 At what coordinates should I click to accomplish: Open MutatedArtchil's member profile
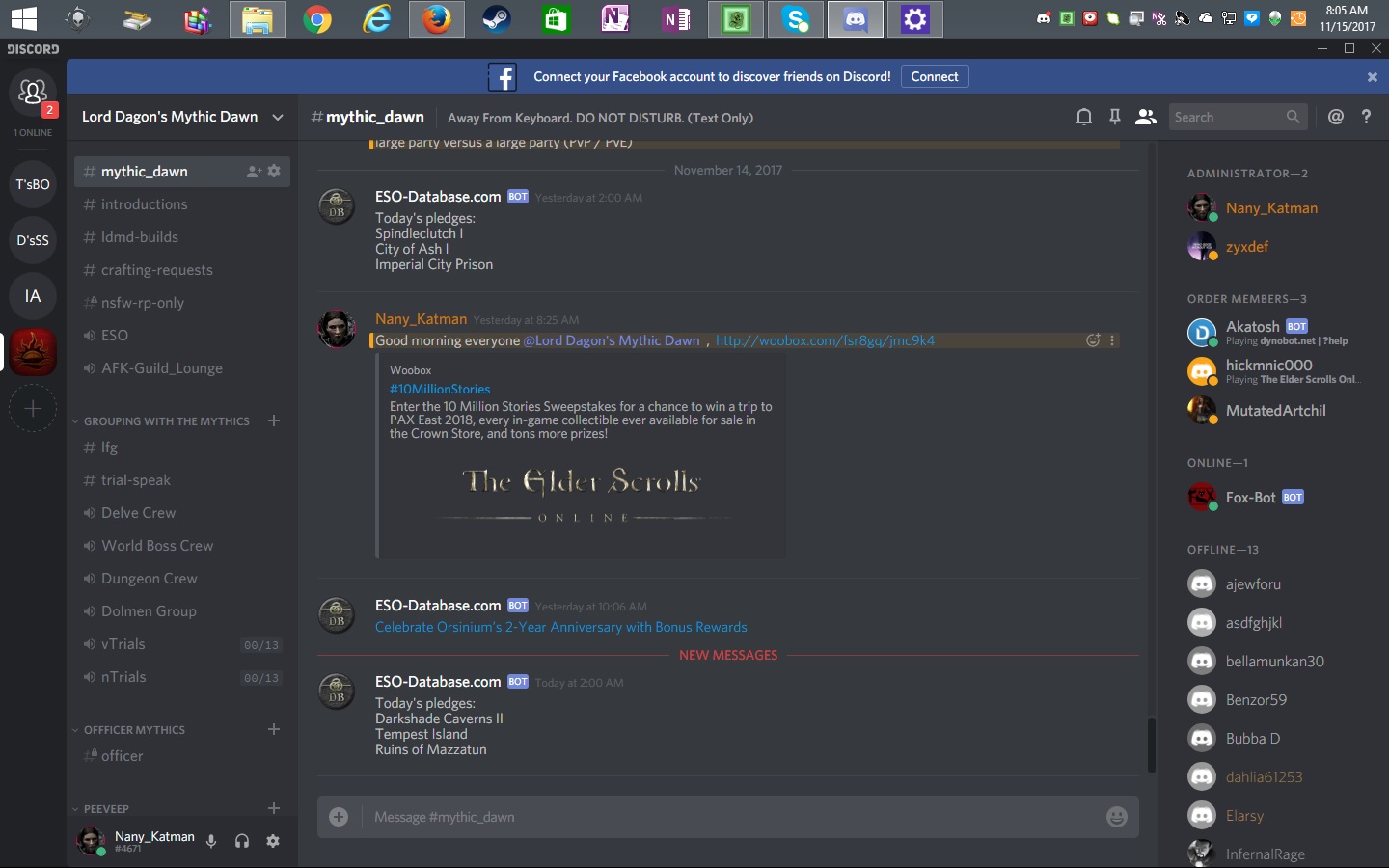1269,410
